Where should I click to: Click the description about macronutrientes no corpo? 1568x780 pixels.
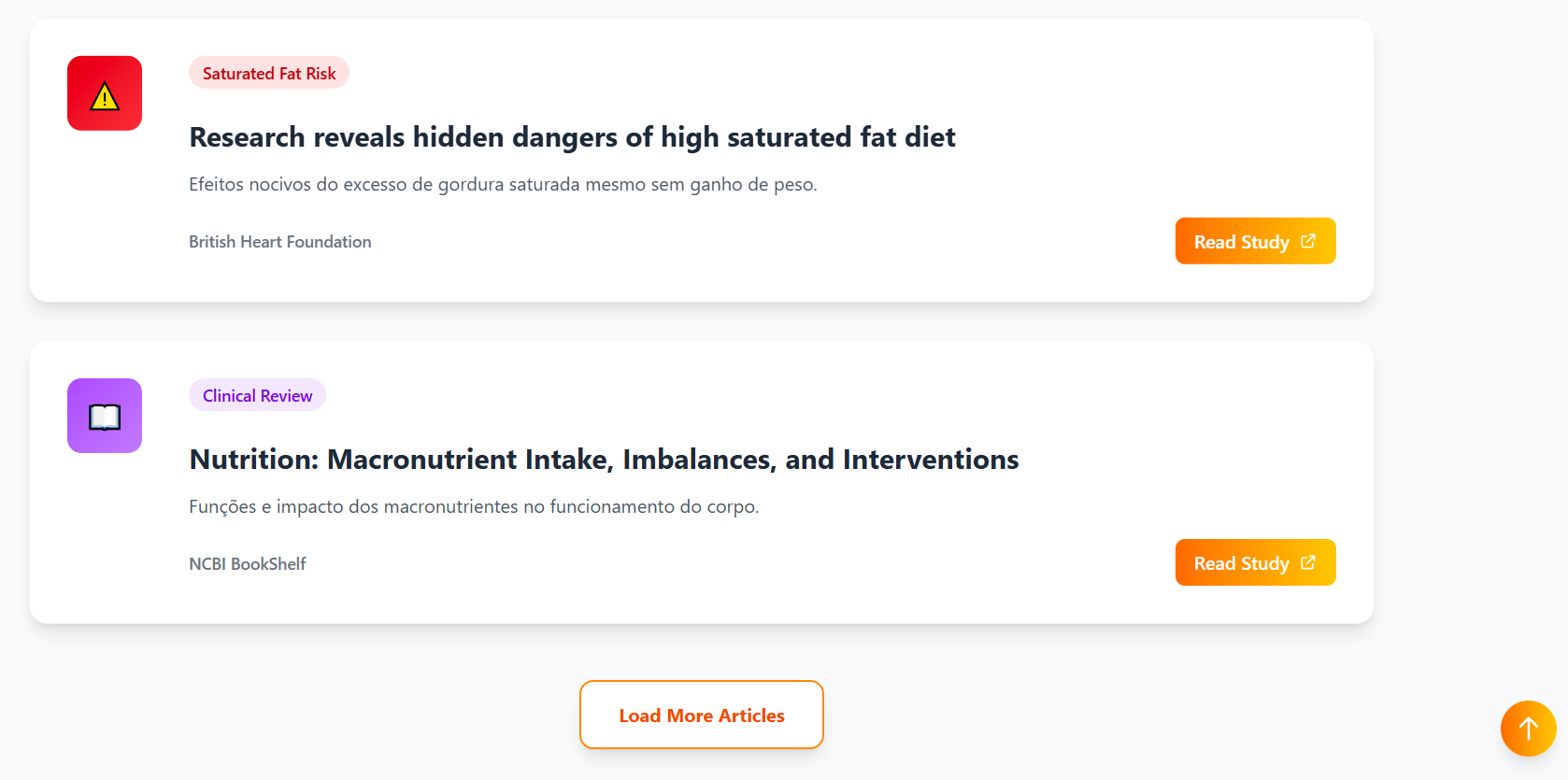click(474, 506)
